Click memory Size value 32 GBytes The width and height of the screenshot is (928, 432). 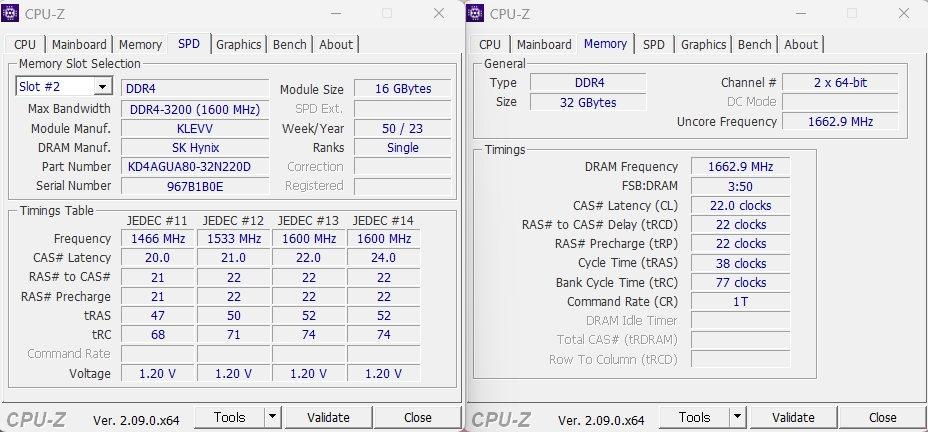point(588,102)
